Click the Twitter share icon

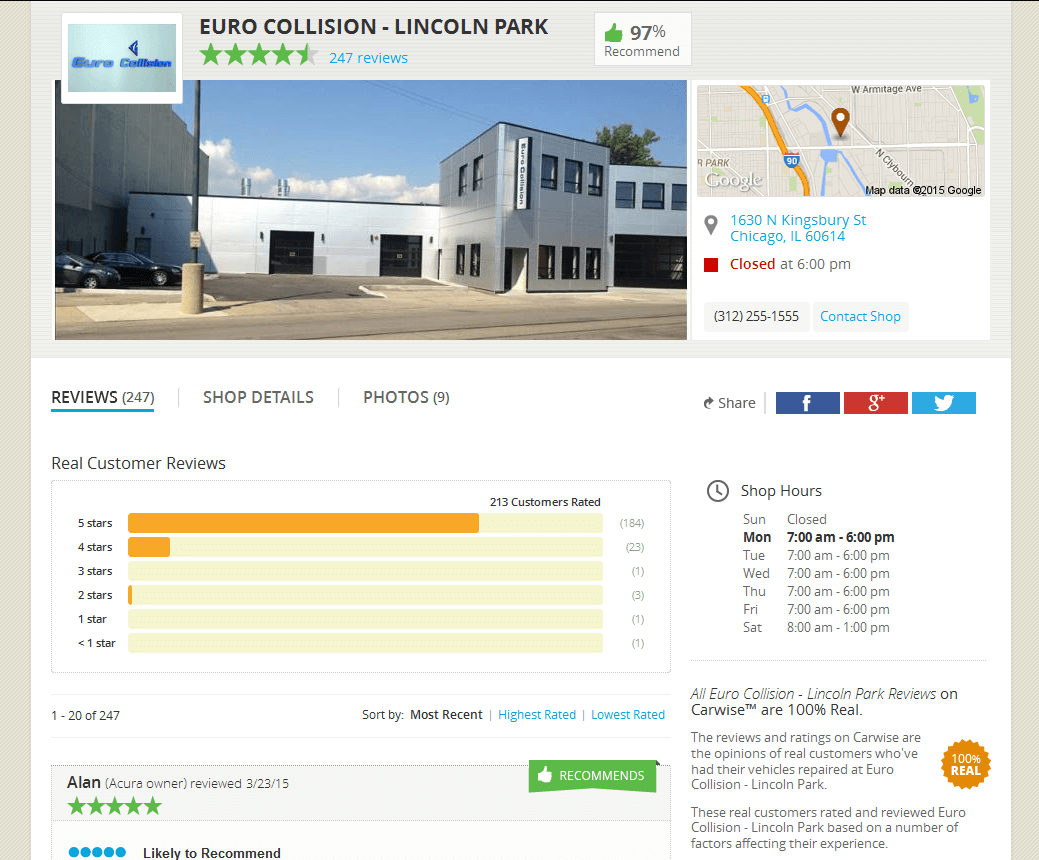coord(944,403)
